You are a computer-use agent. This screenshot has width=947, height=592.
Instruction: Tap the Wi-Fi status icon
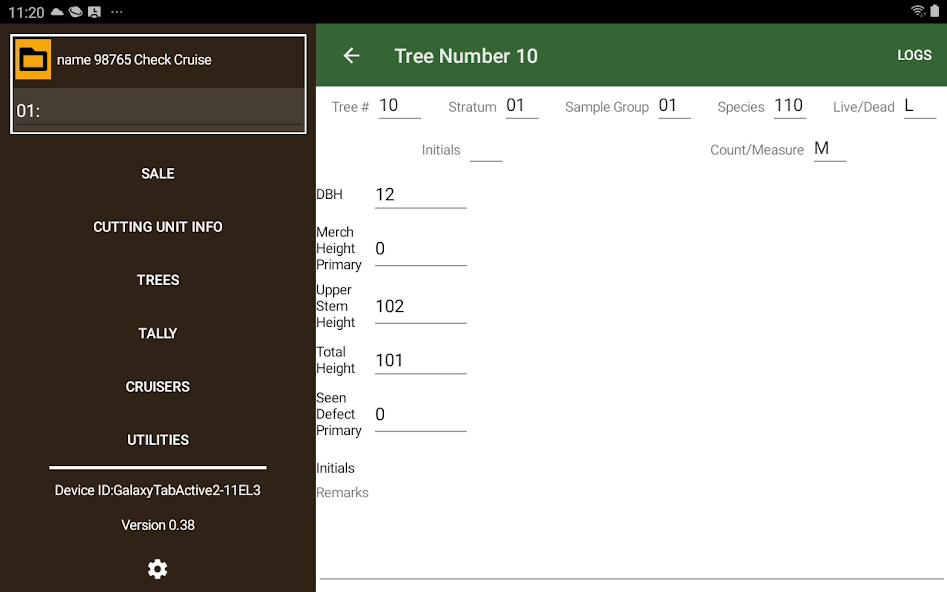pyautogui.click(x=917, y=11)
